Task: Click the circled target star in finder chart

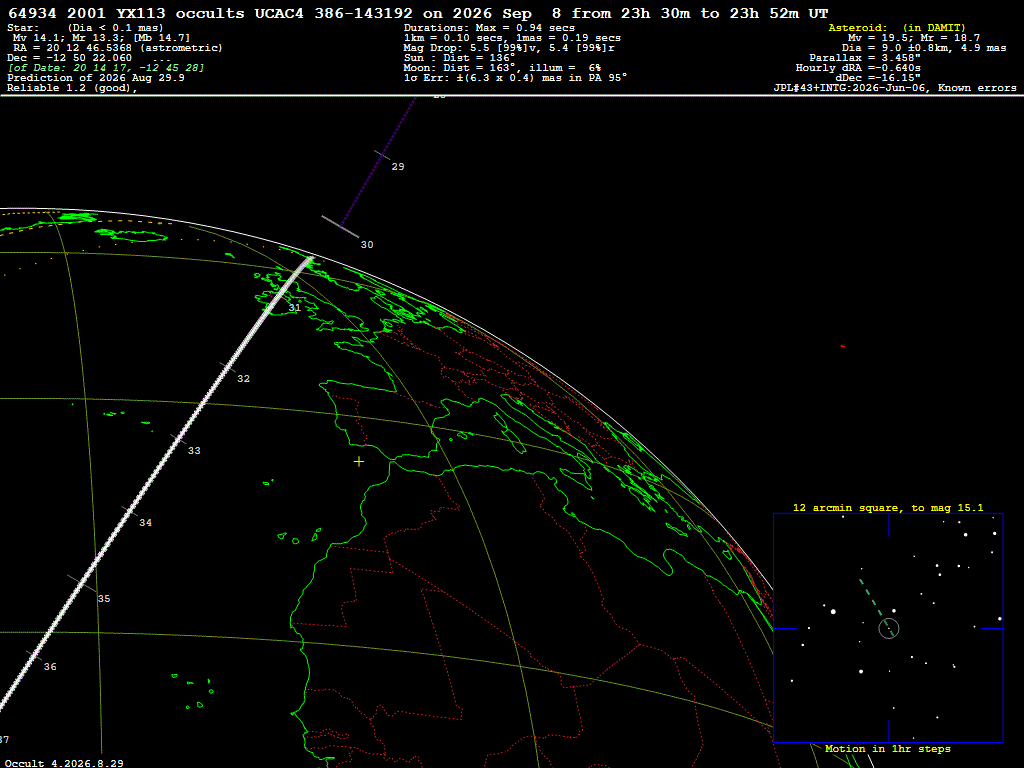Action: tap(889, 628)
